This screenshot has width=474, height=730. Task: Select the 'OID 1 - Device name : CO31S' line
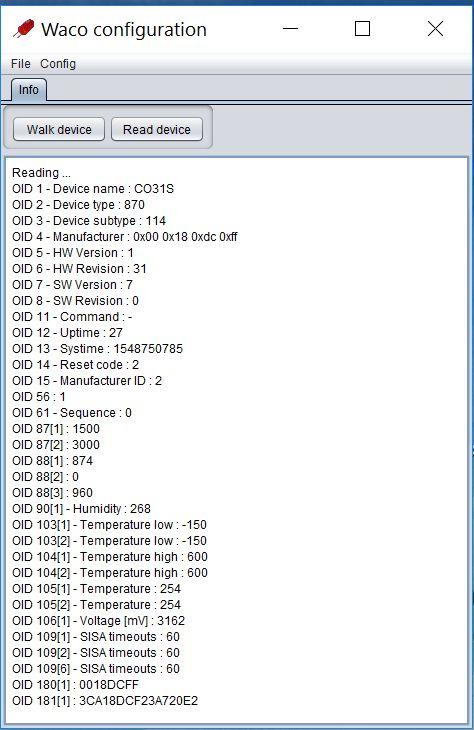[x=93, y=189]
